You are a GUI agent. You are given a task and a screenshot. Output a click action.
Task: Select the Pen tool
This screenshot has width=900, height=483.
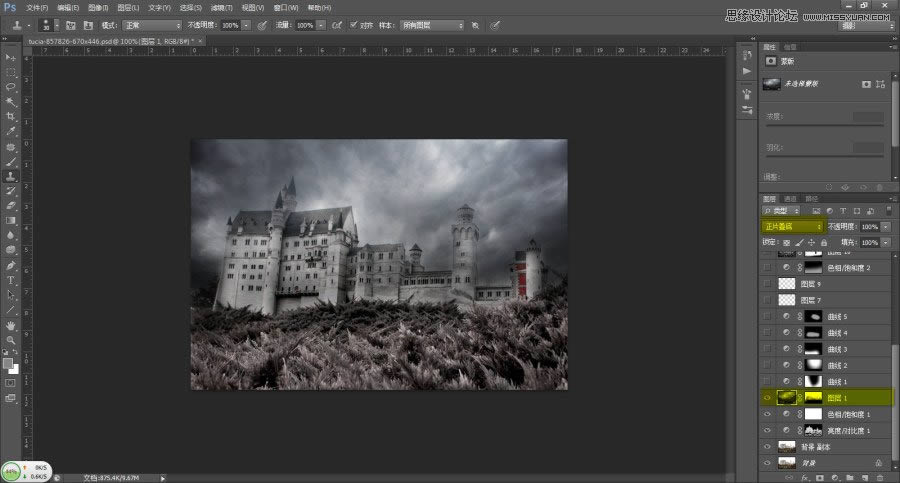coord(11,266)
